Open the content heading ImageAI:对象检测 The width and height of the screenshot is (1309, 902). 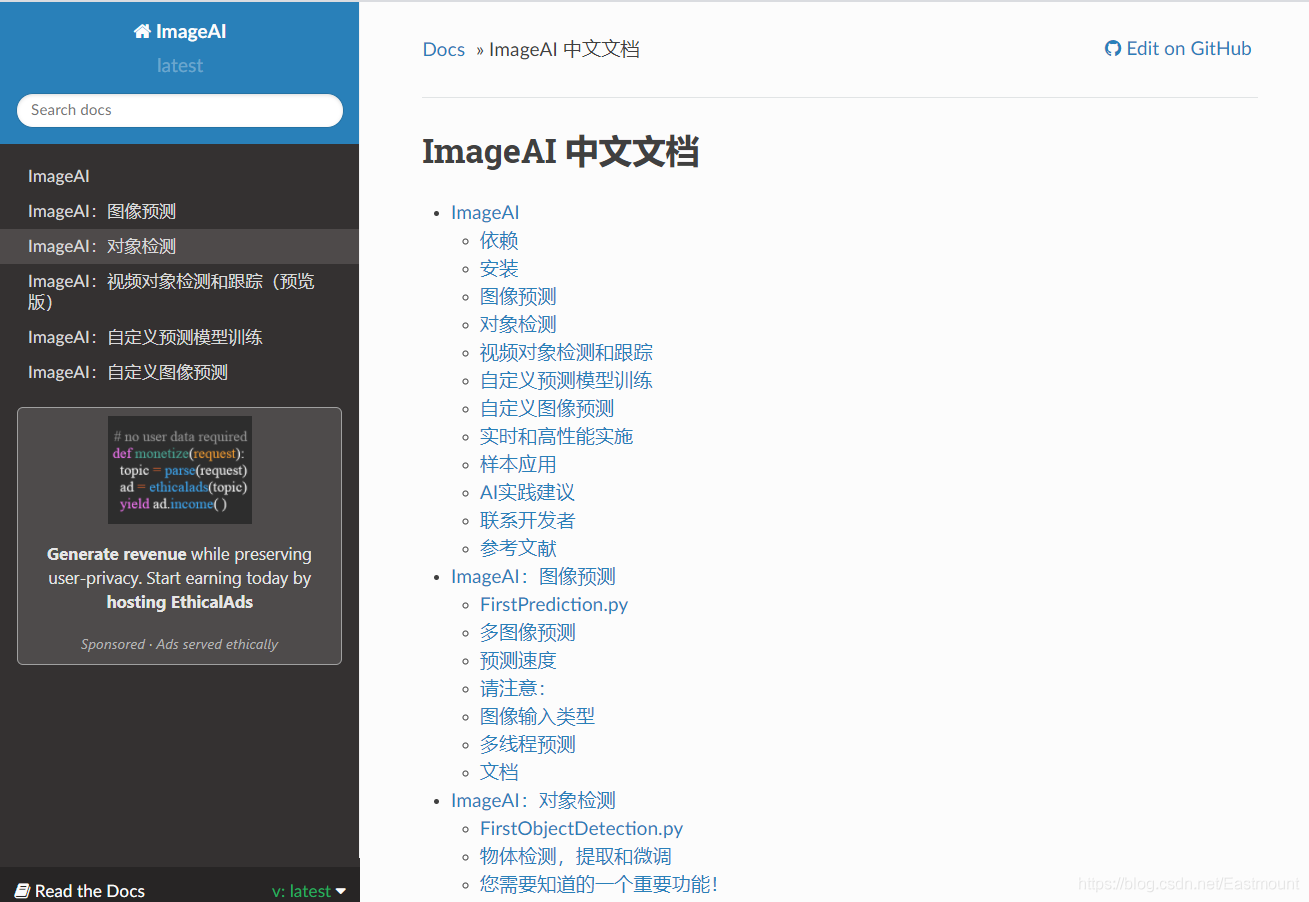click(533, 800)
